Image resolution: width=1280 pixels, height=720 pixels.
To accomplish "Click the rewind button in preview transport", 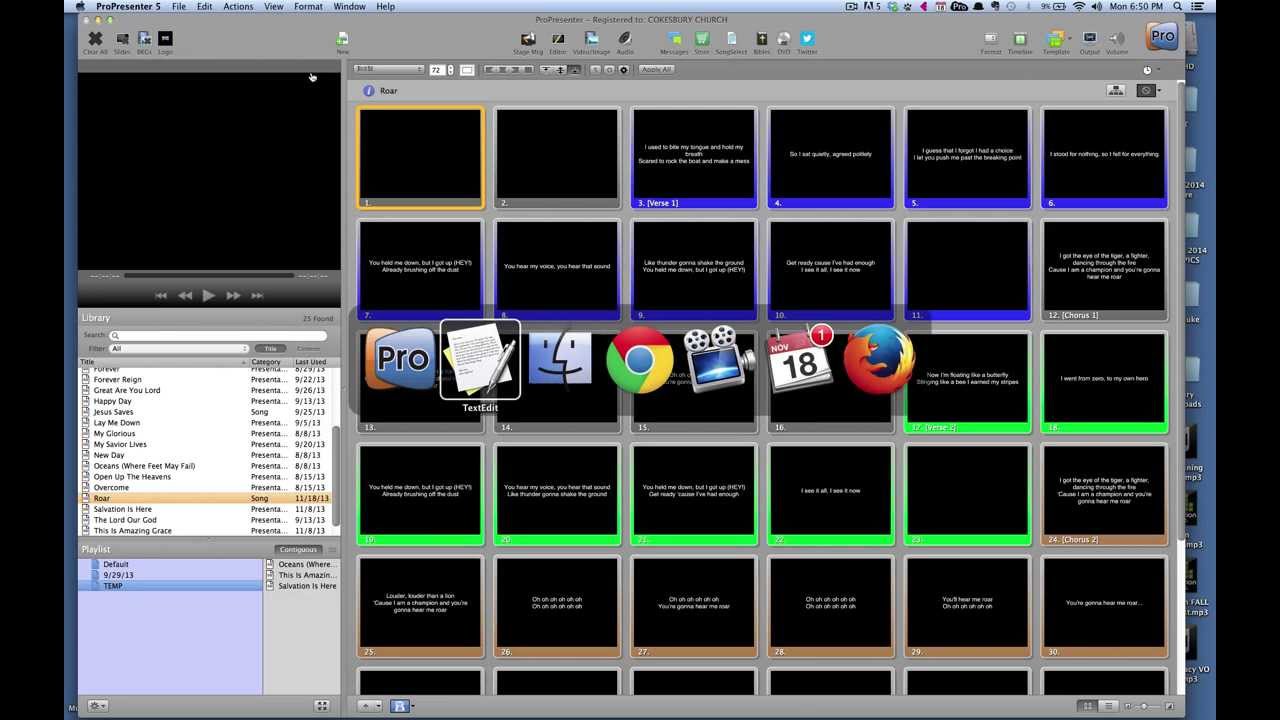I will 185,296.
